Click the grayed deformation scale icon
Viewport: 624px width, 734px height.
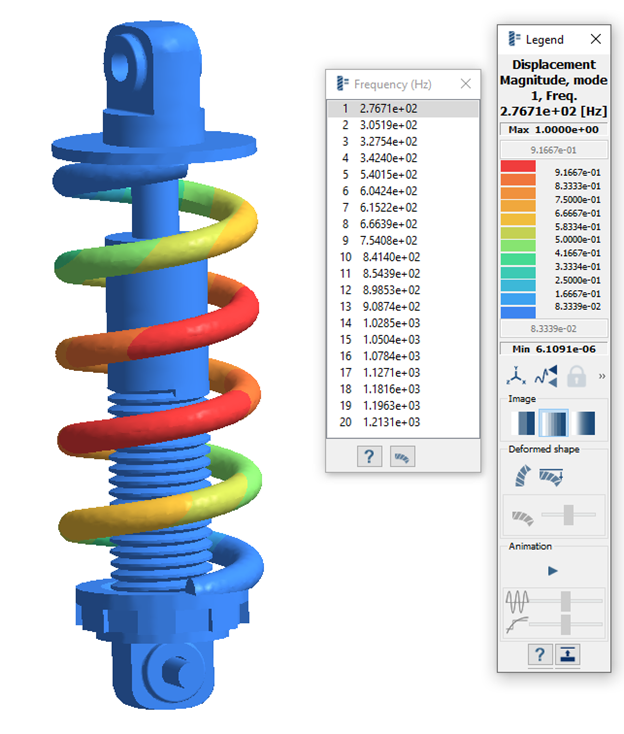[522, 518]
